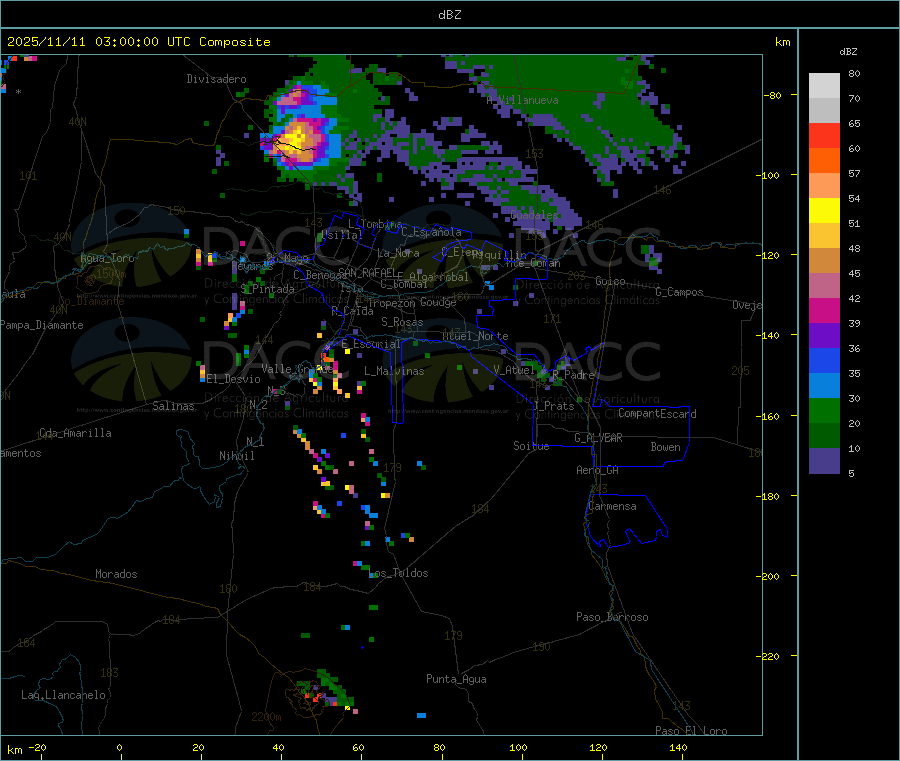This screenshot has width=900, height=761.
Task: Click the 'Agua_Toro' map label
Action: pos(107,258)
